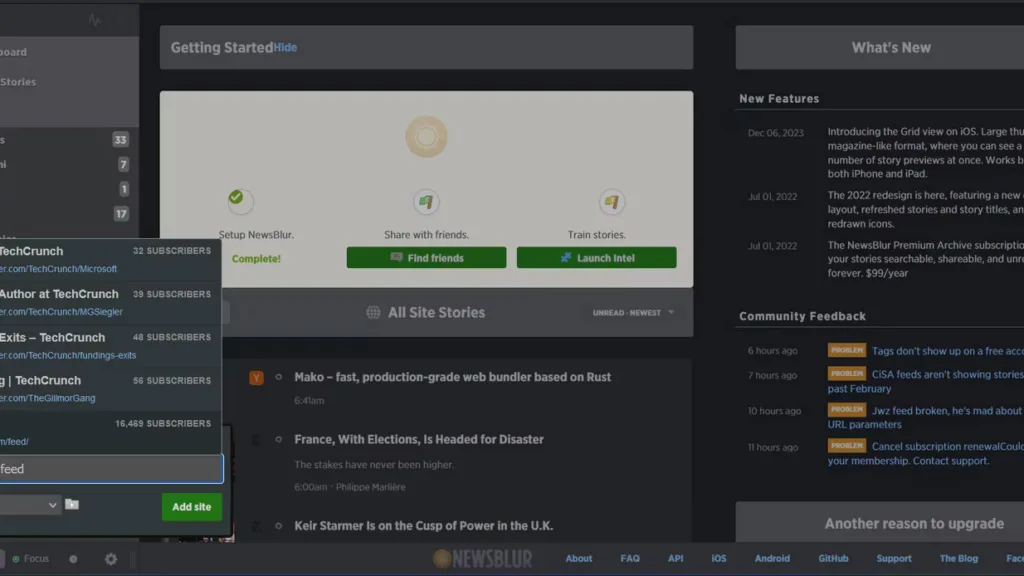The image size is (1024, 576).
Task: Hide the Getting Started panel
Action: [x=285, y=48]
